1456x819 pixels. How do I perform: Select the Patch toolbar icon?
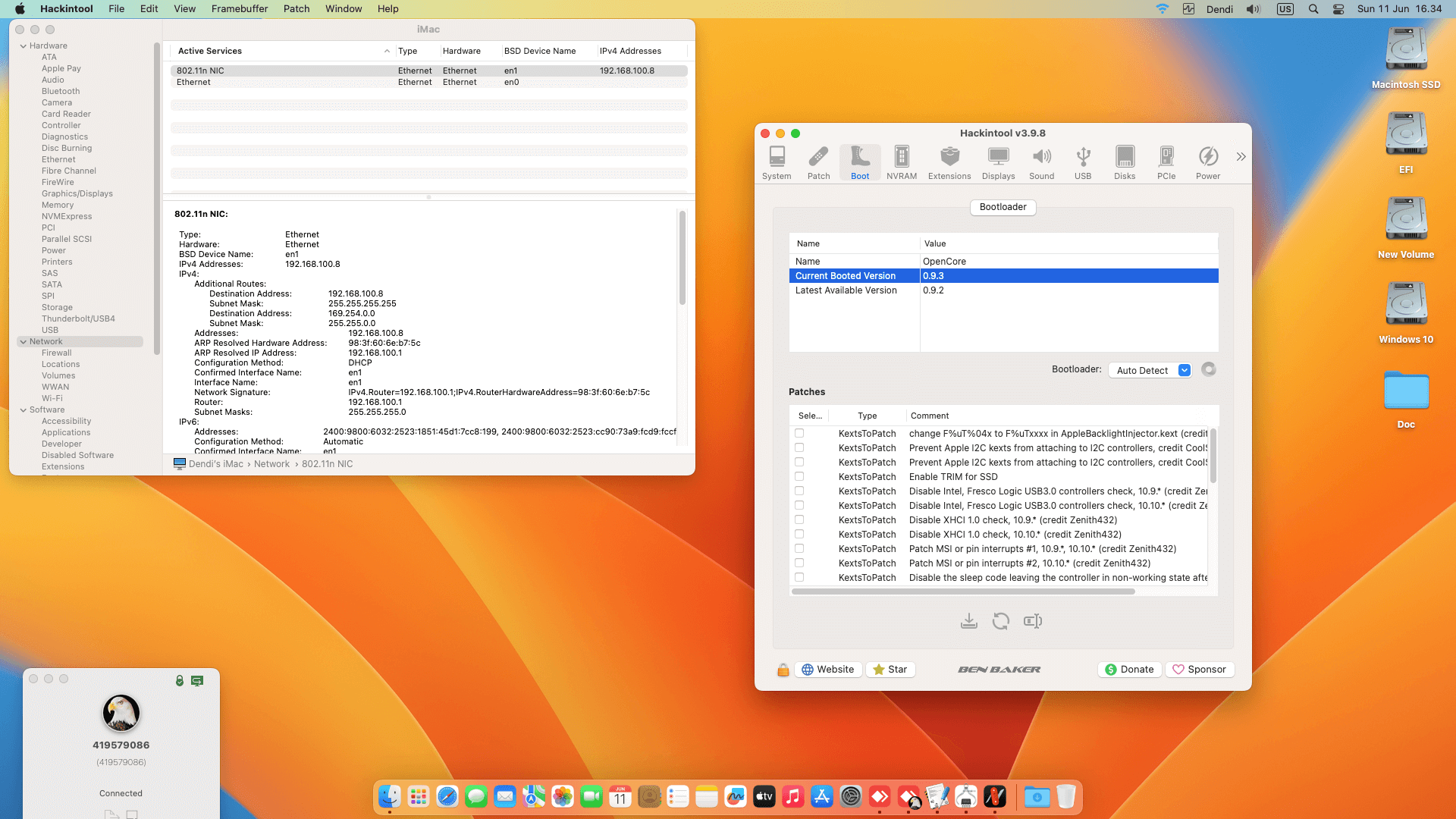(818, 162)
